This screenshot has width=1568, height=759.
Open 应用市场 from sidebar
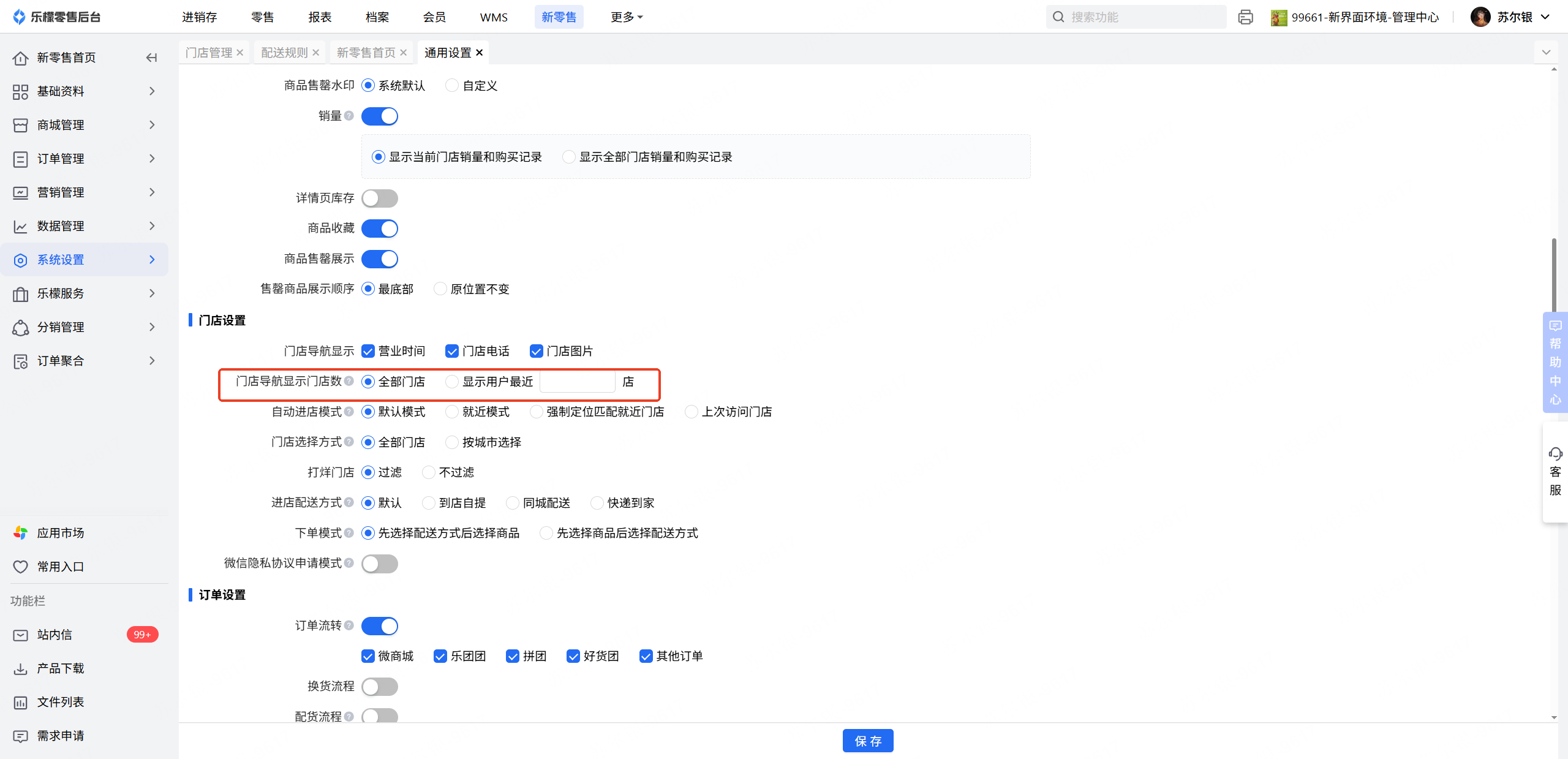click(60, 533)
